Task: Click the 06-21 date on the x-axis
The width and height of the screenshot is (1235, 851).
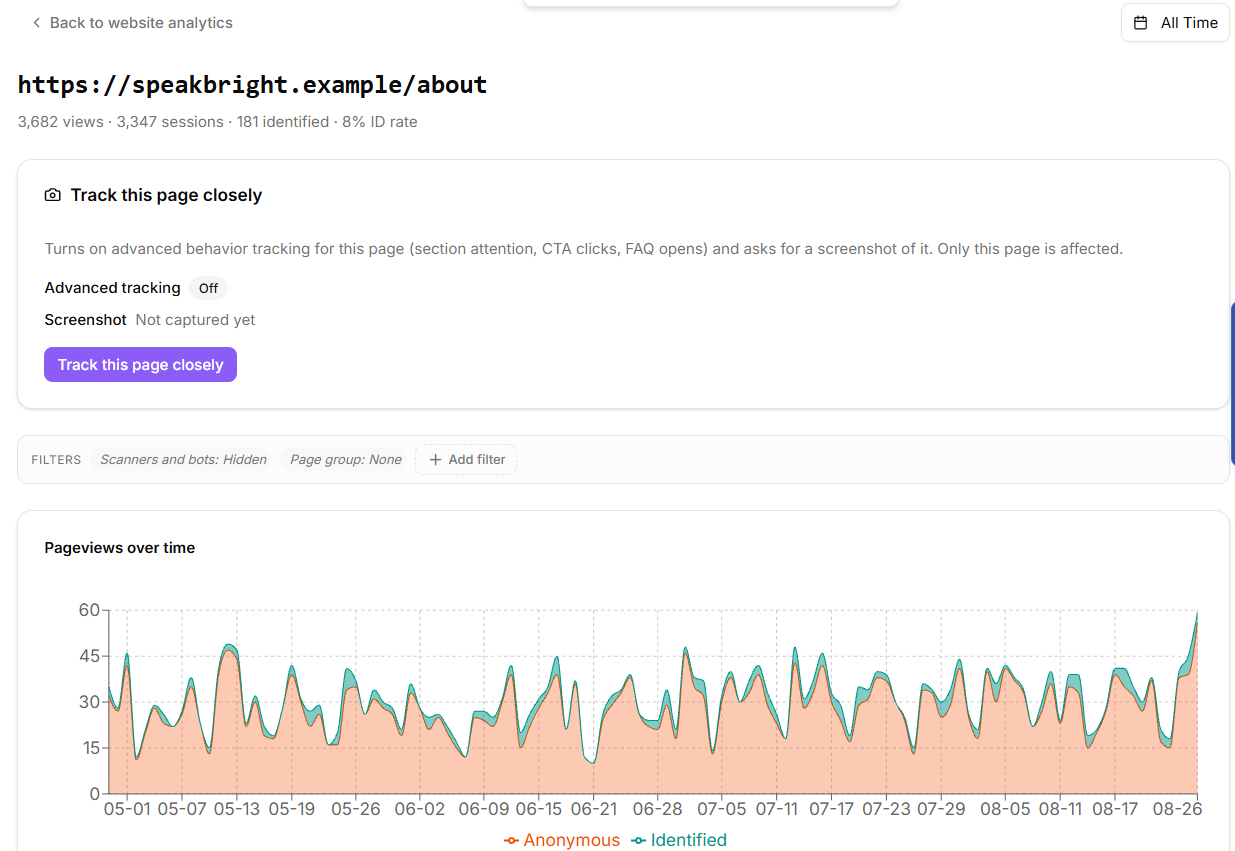Action: (x=594, y=808)
